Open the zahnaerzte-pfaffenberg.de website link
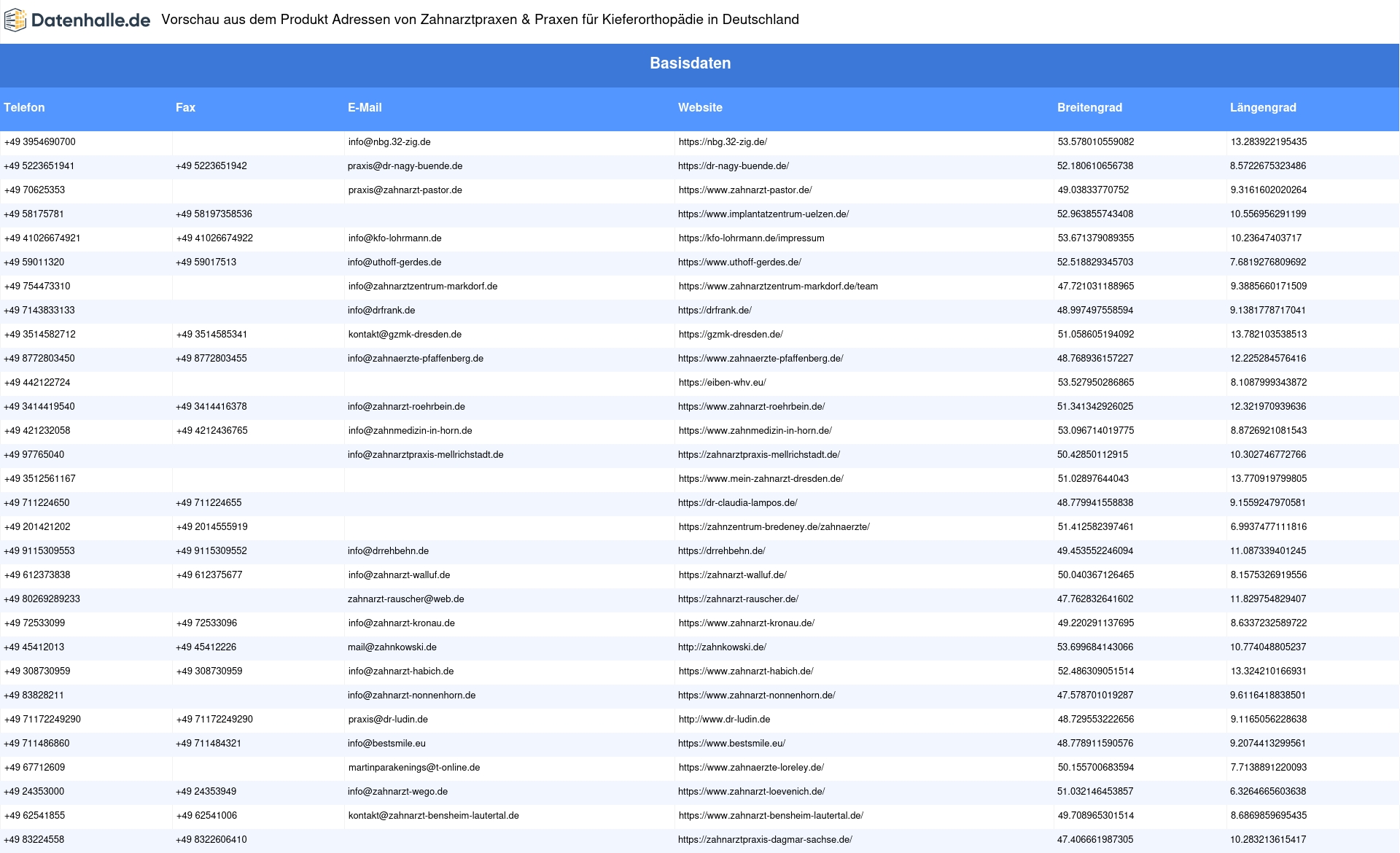The height and width of the screenshot is (853, 1400). [x=761, y=359]
